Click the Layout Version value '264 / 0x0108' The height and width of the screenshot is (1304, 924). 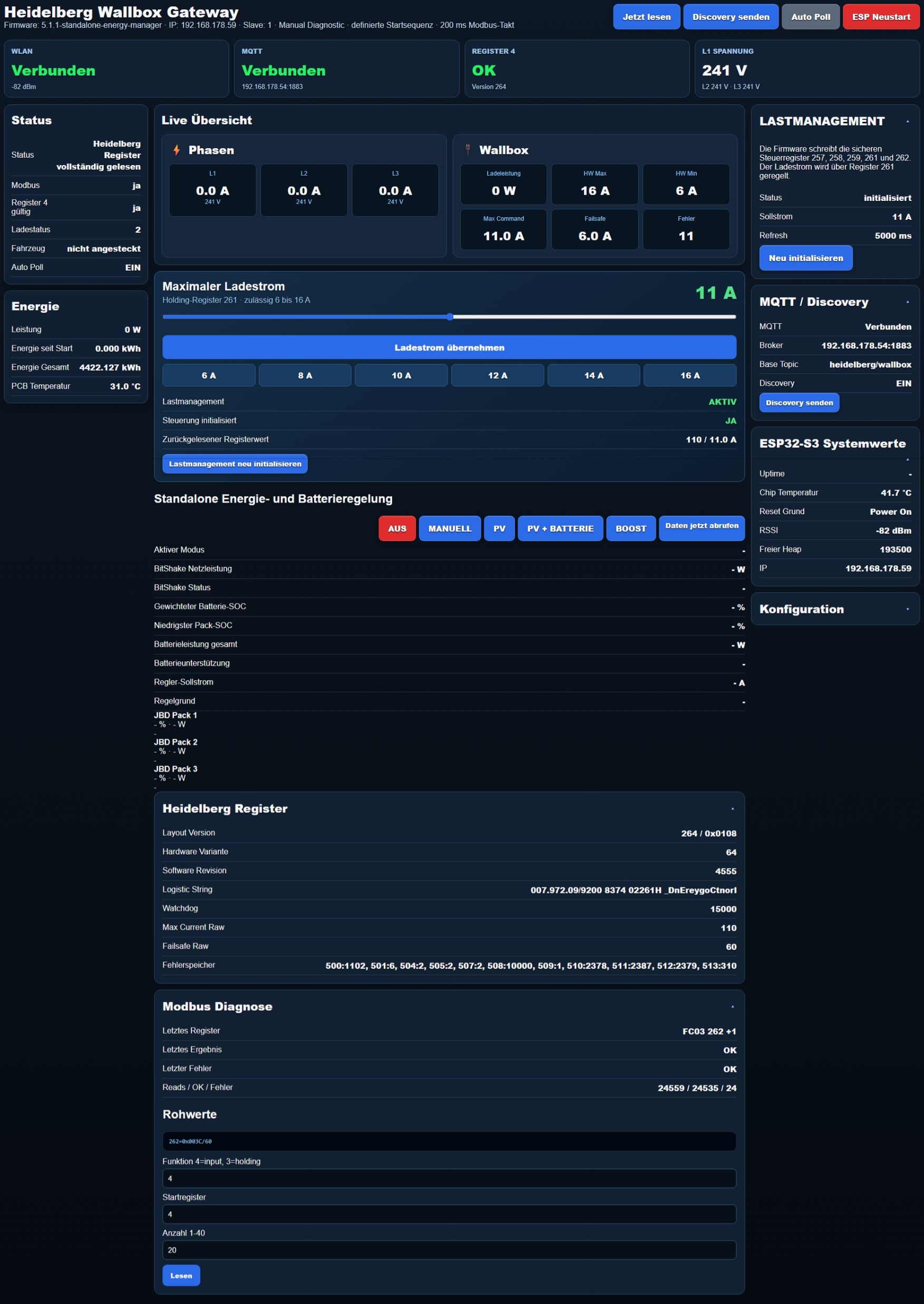click(708, 833)
